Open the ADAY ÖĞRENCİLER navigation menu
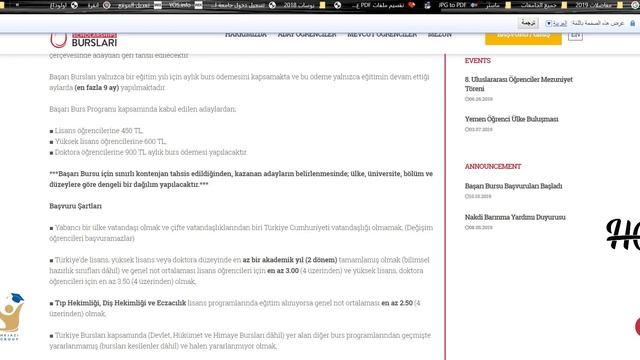Screen dimensions: 640x360 [307, 35]
